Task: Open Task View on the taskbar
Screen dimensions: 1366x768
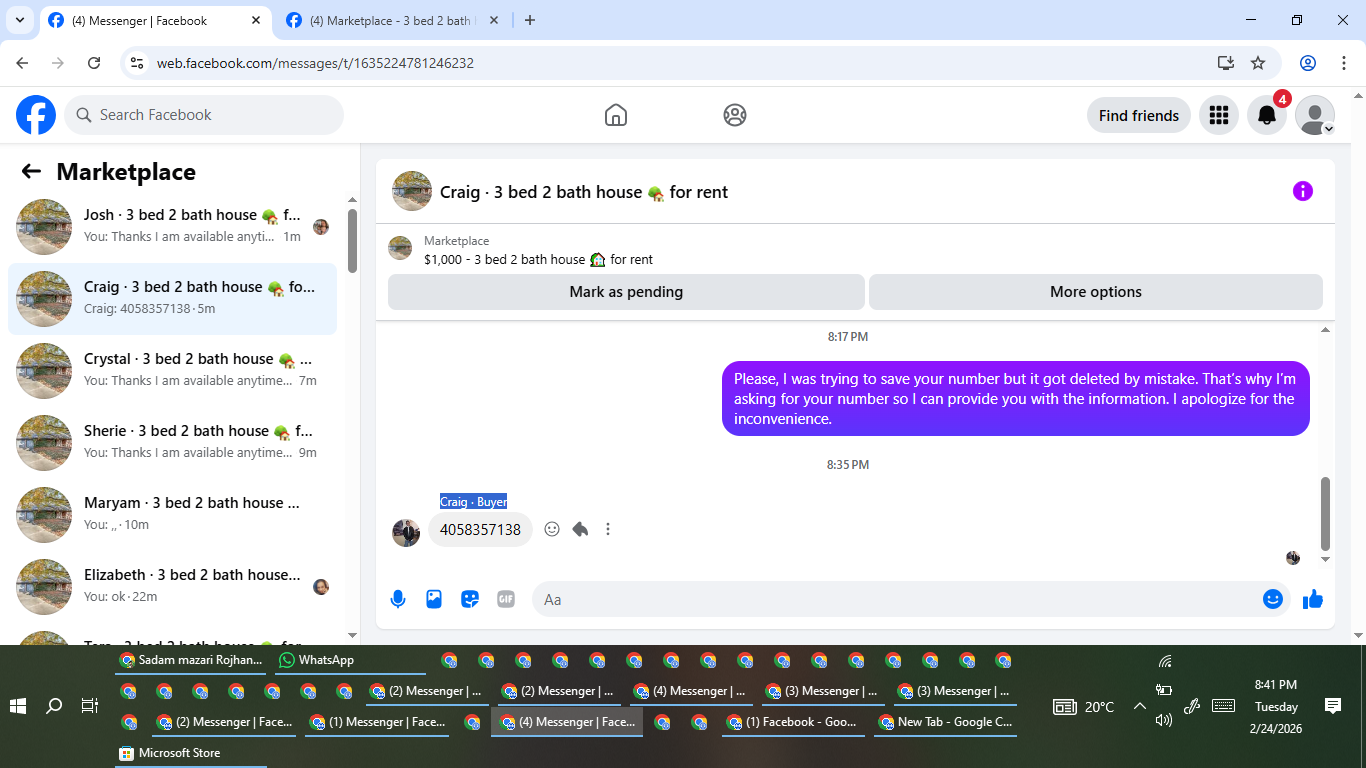Action: (x=90, y=706)
